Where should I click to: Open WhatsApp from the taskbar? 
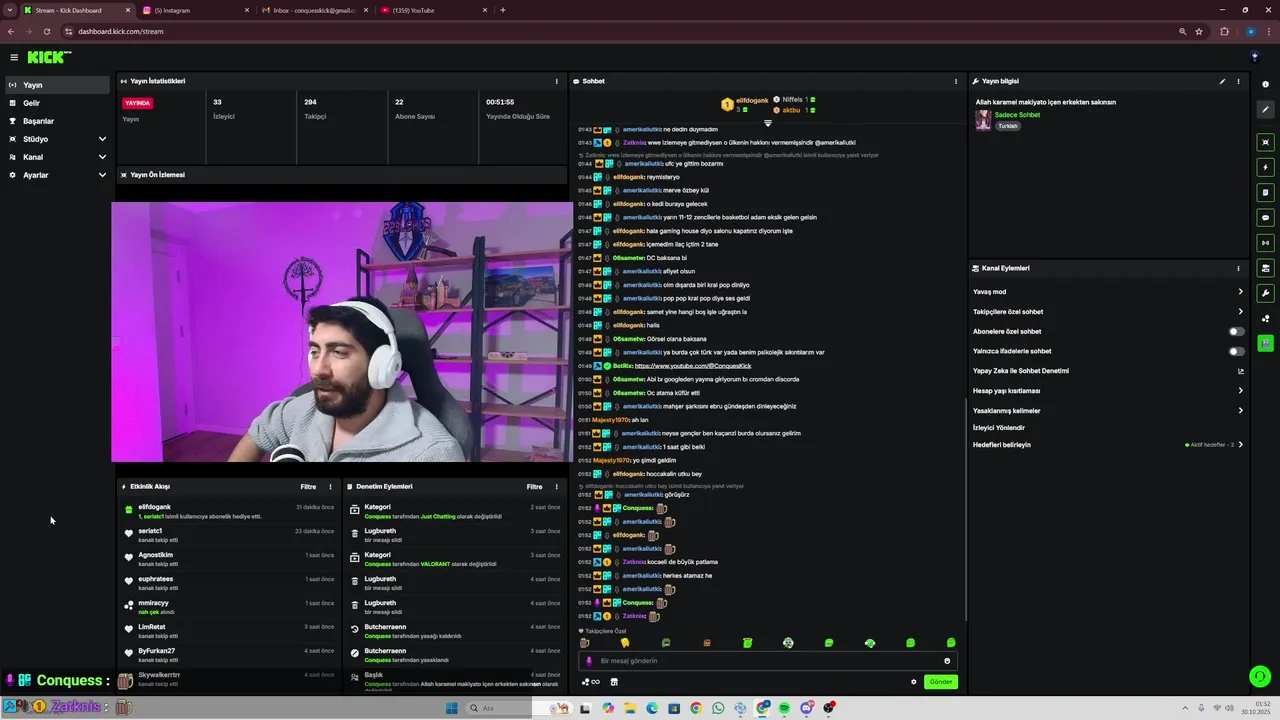click(x=718, y=708)
